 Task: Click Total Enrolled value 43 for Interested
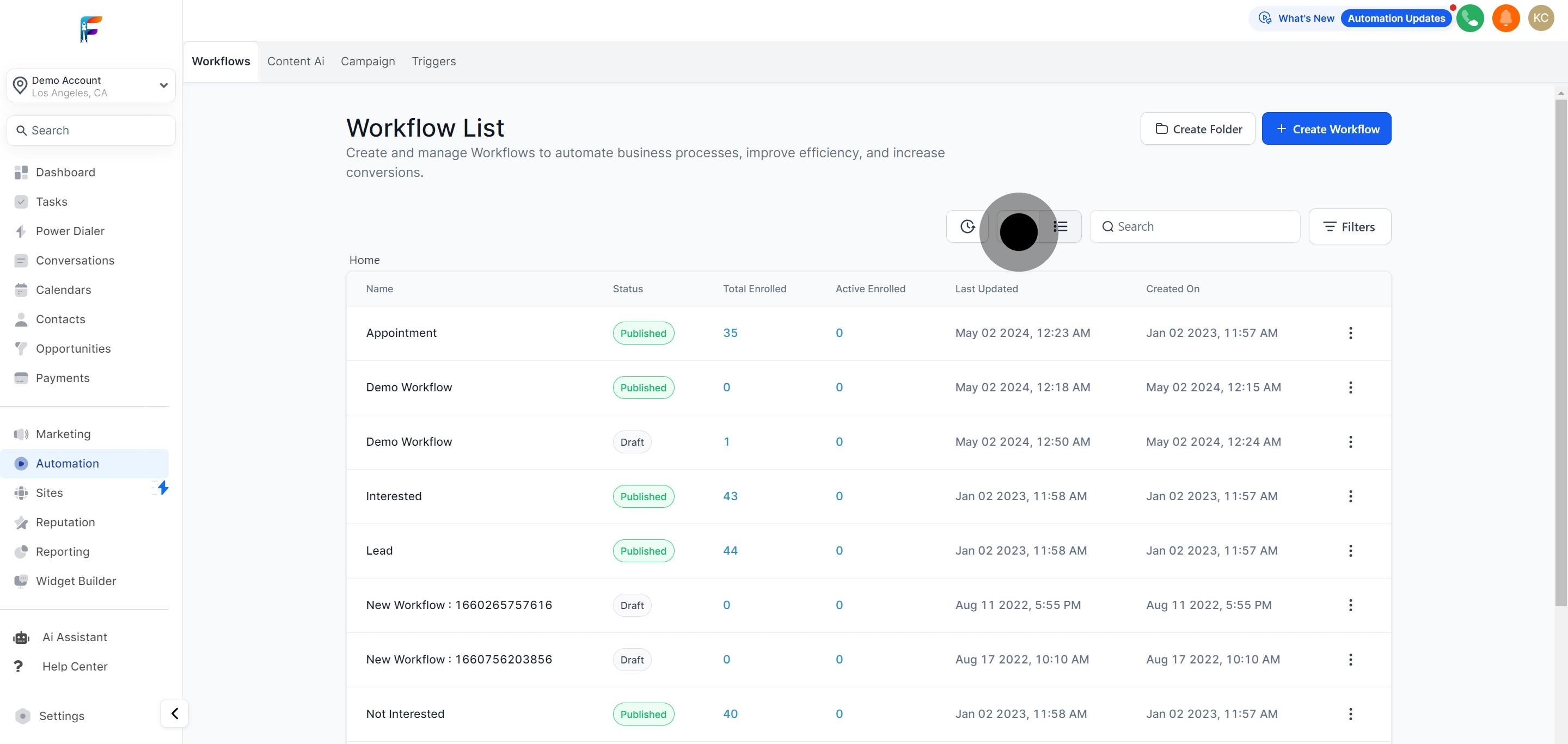coord(730,496)
